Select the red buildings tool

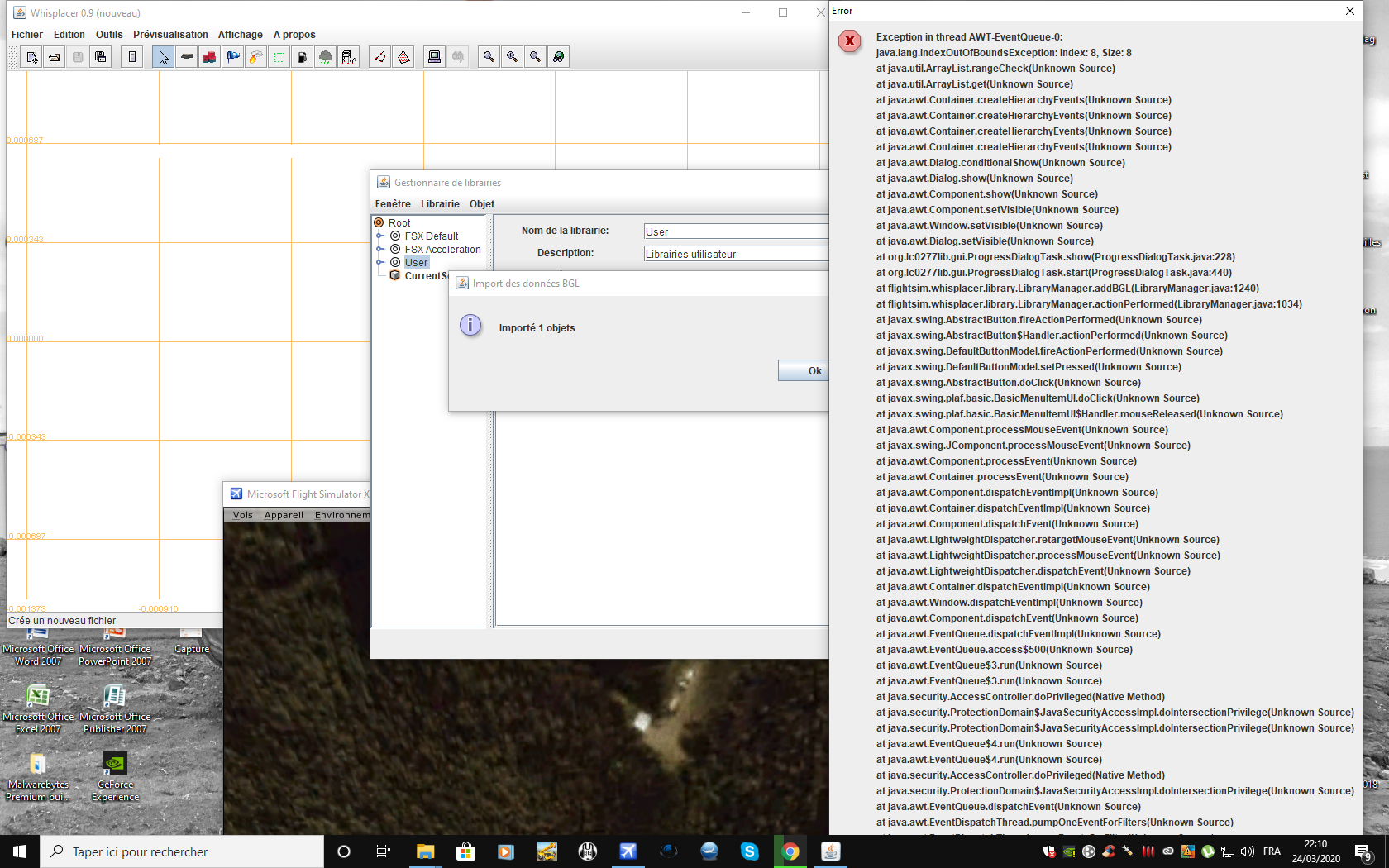[210, 57]
